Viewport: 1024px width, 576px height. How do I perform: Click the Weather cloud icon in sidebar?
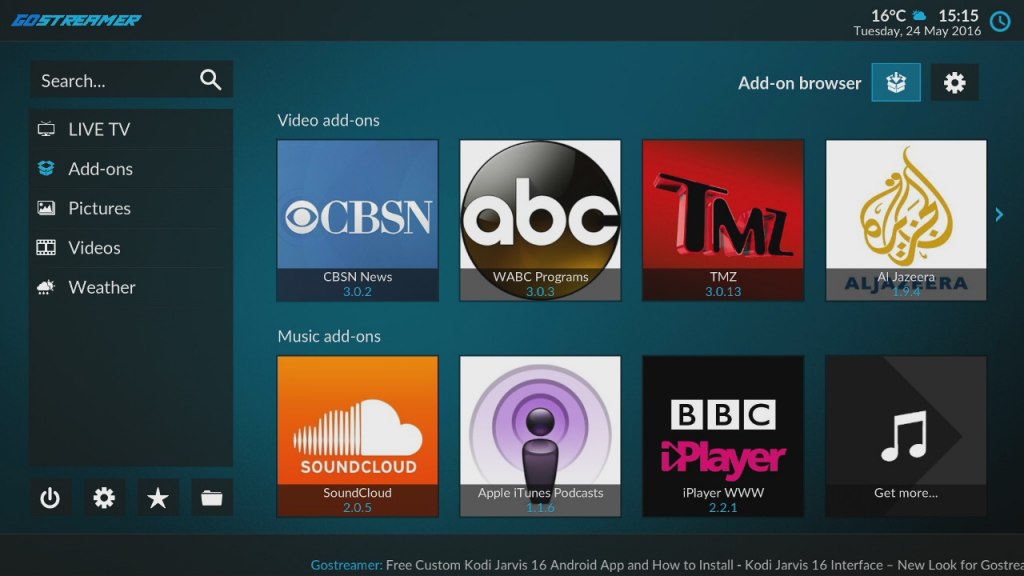pos(46,287)
